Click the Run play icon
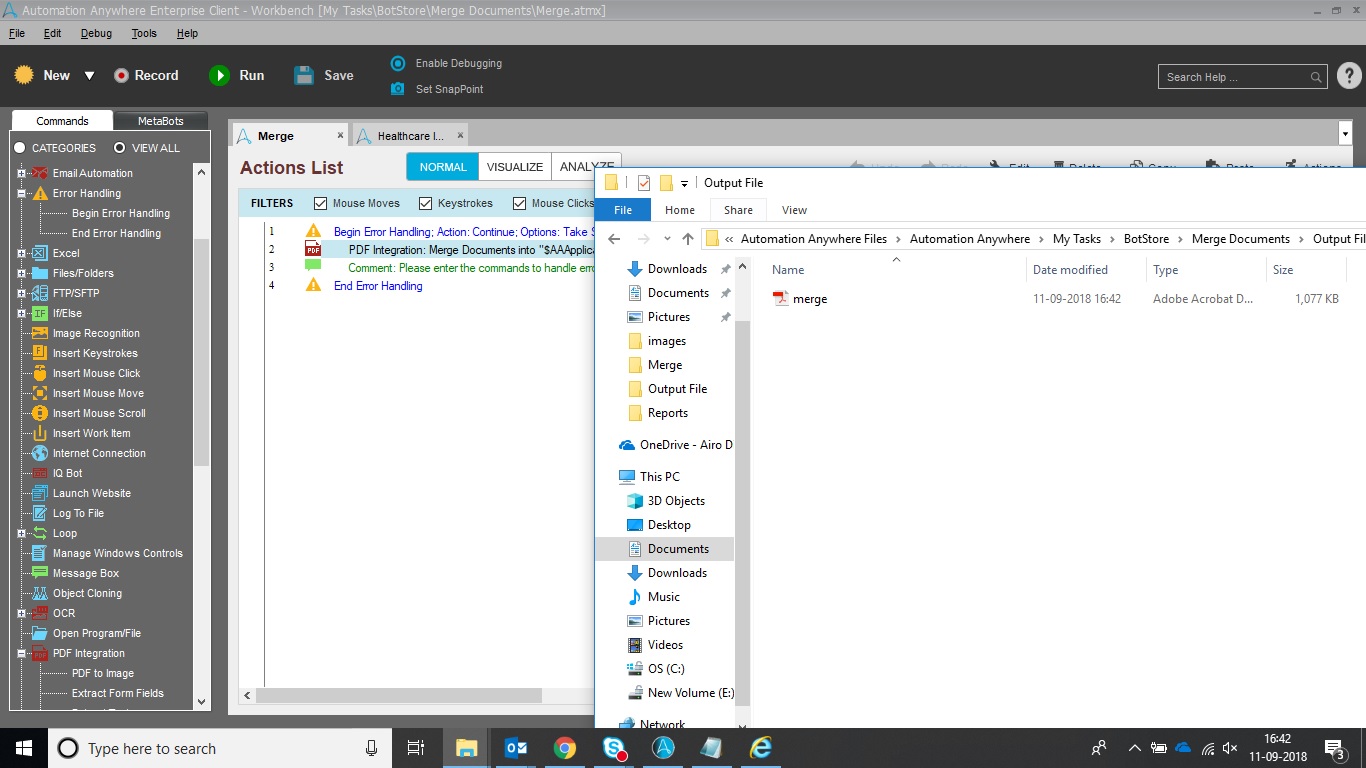 tap(219, 75)
